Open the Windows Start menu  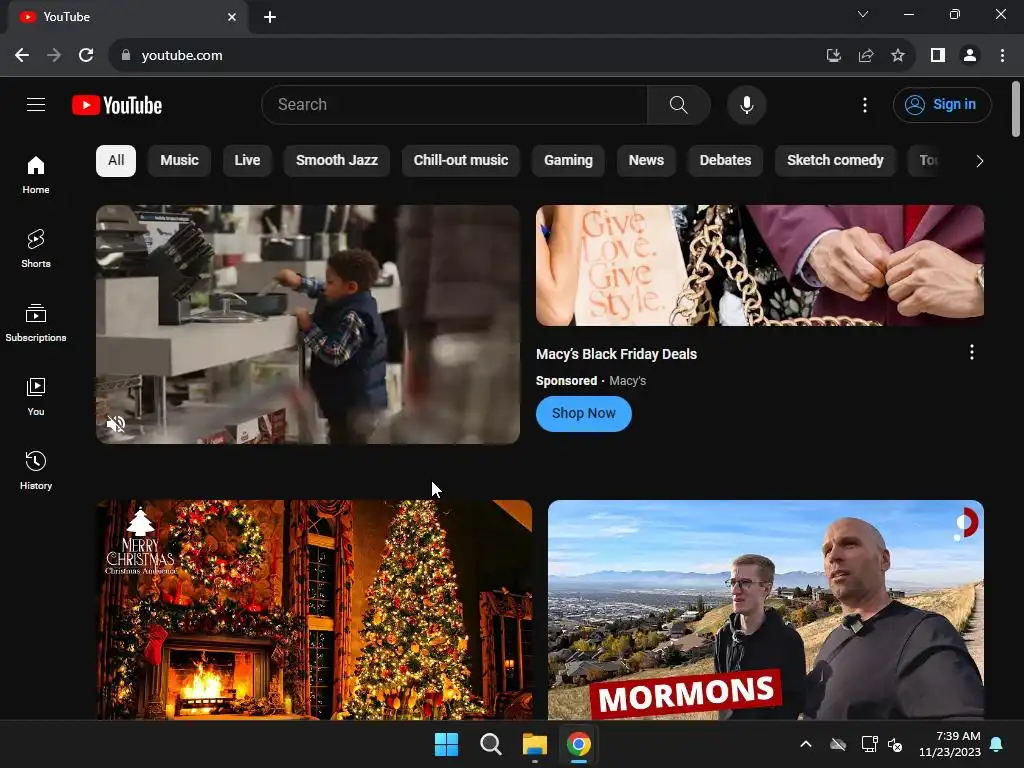(447, 744)
